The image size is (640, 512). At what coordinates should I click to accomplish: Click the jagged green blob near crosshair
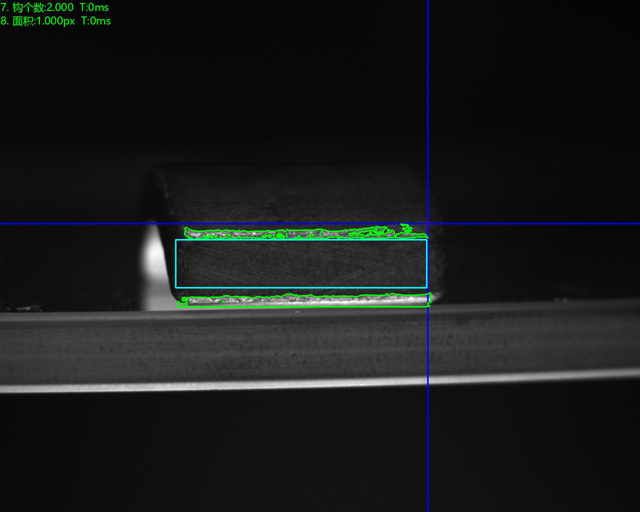[405, 231]
